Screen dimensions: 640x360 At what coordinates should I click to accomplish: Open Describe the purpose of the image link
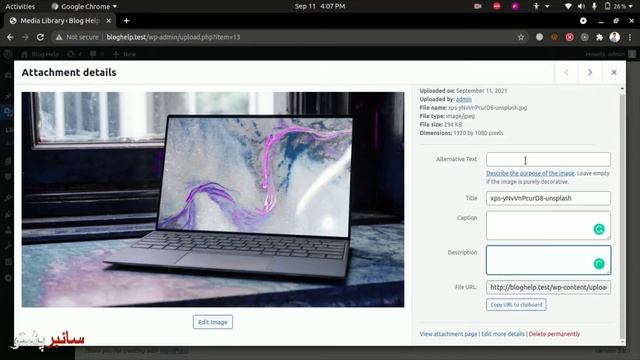click(x=530, y=173)
